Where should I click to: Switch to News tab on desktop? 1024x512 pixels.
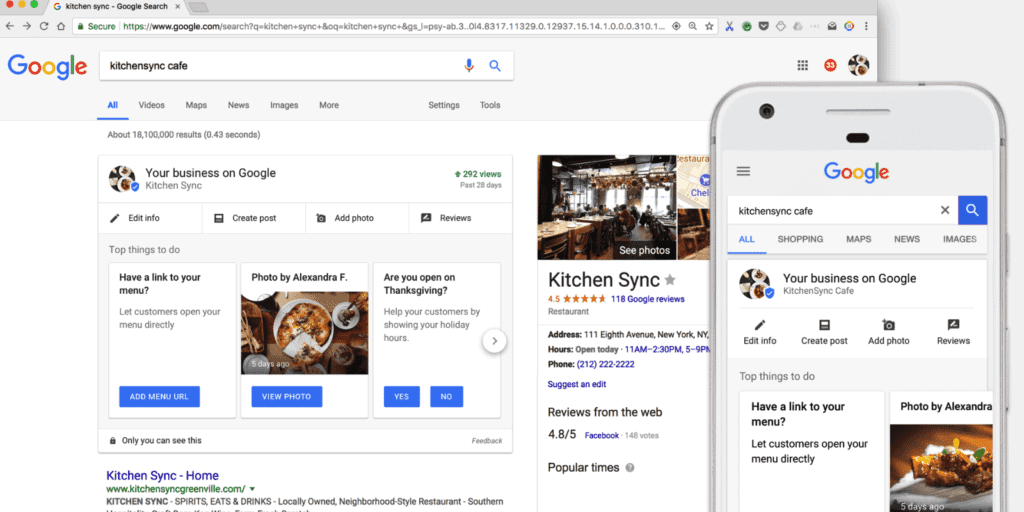238,105
